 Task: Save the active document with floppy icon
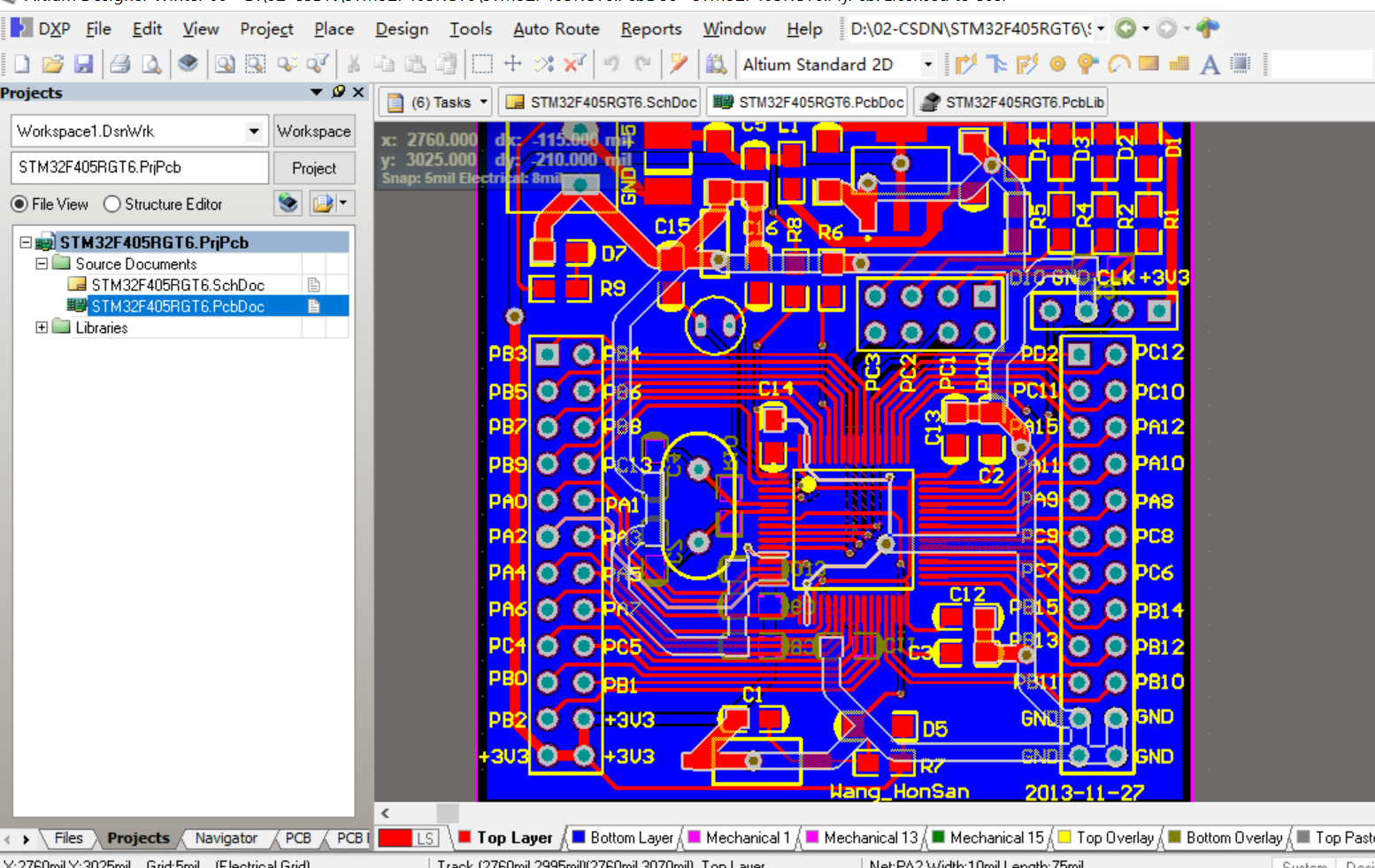tap(83, 64)
